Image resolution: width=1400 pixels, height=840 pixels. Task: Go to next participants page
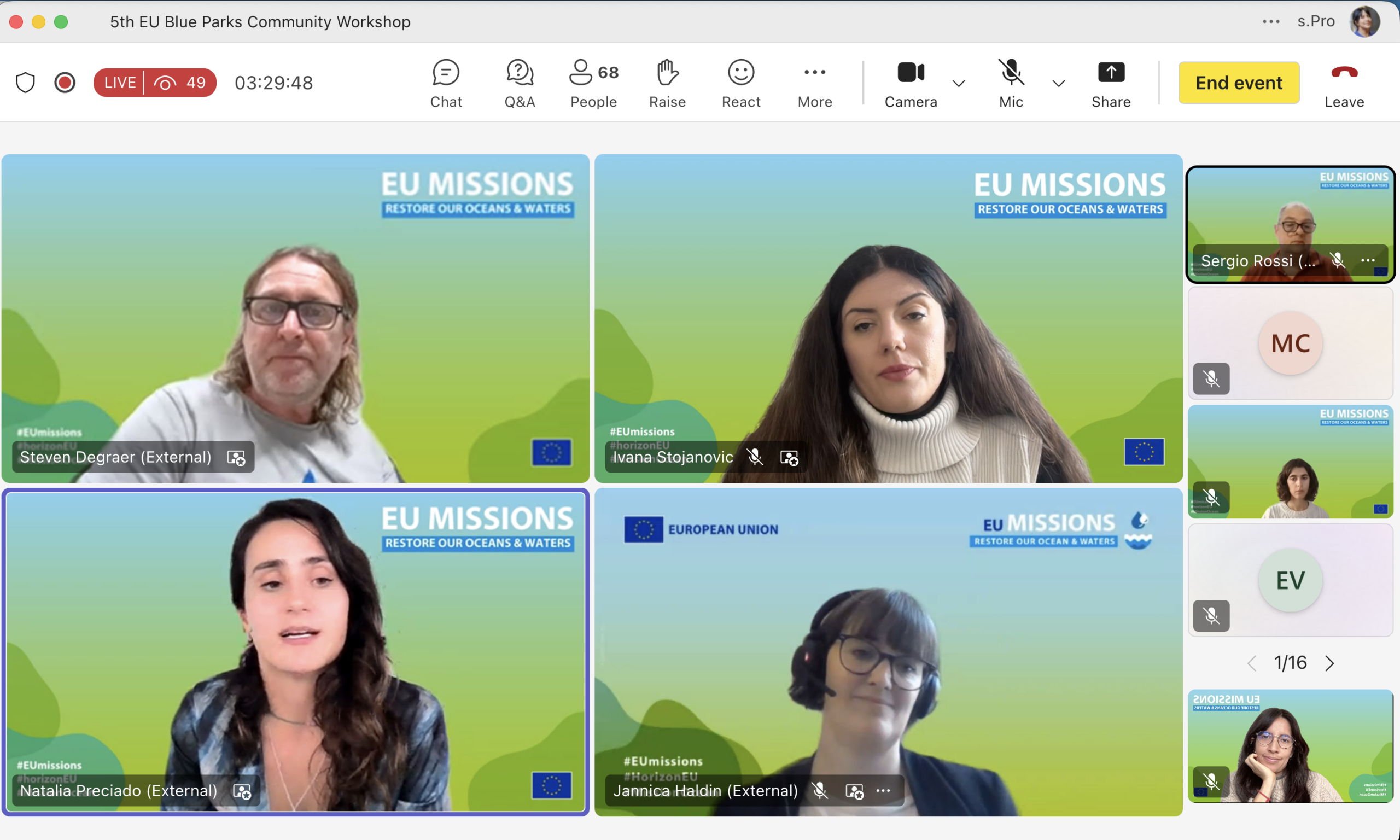pos(1329,663)
